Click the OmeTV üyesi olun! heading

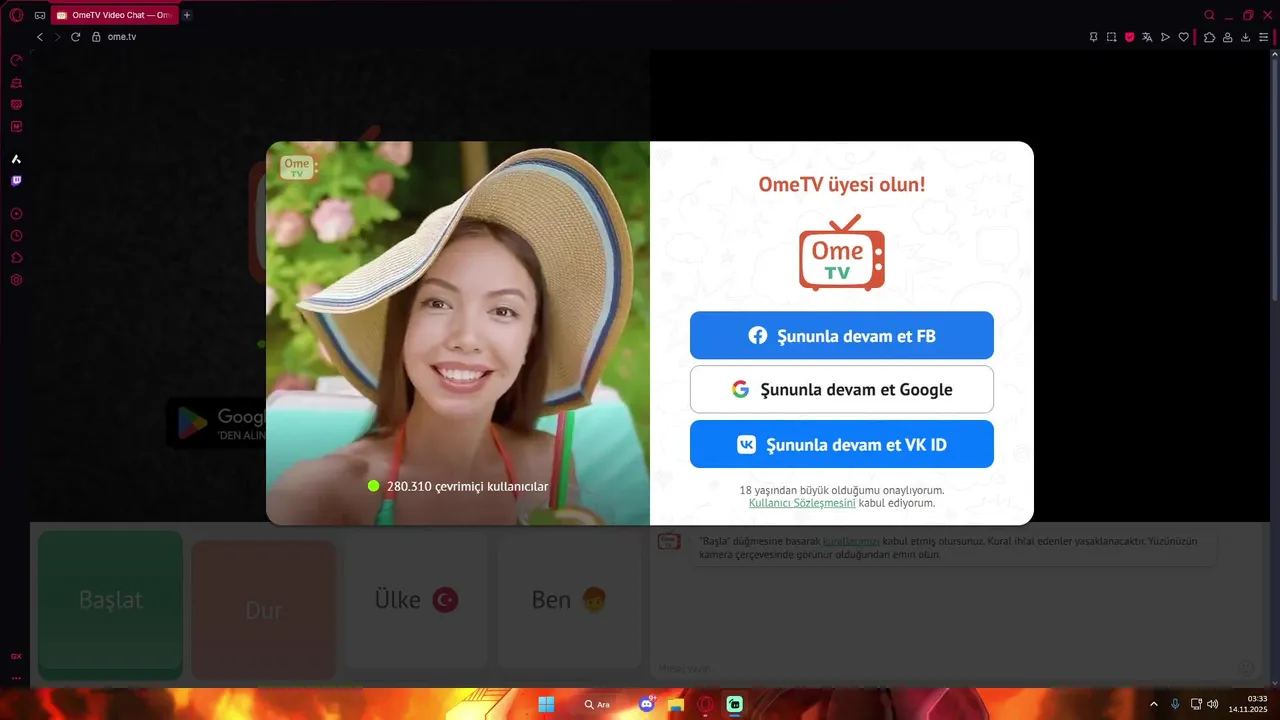(x=842, y=184)
